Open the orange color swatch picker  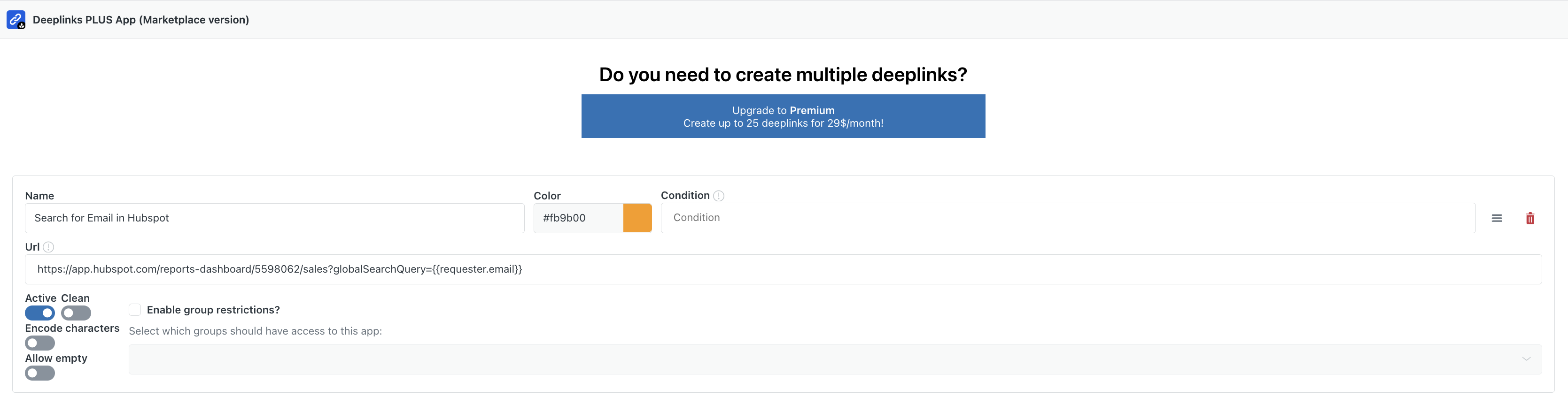(x=637, y=218)
